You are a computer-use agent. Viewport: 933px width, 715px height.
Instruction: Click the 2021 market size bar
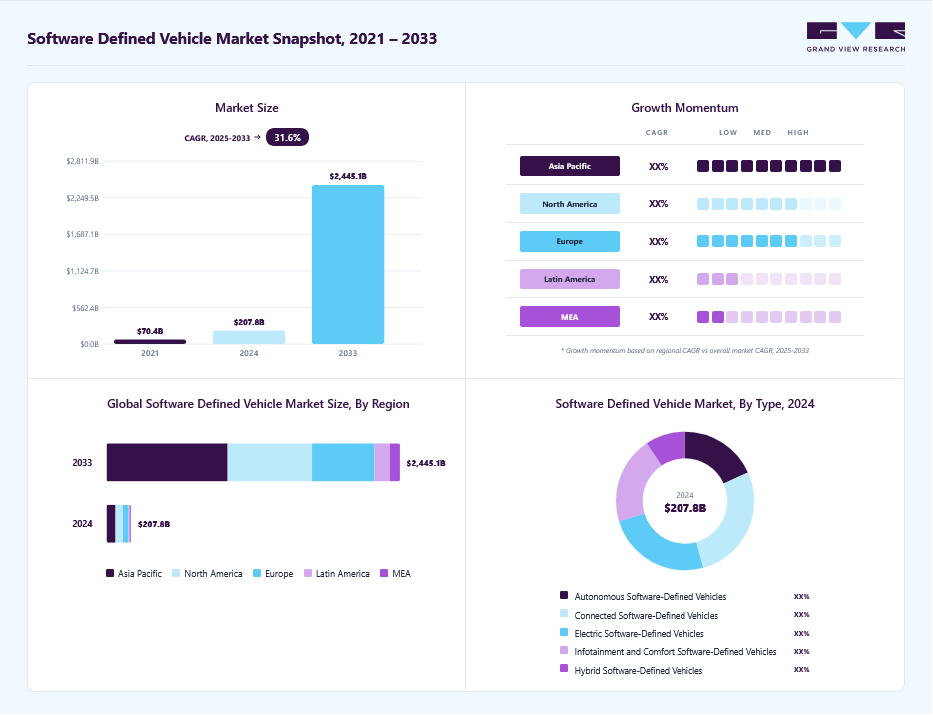tap(150, 341)
